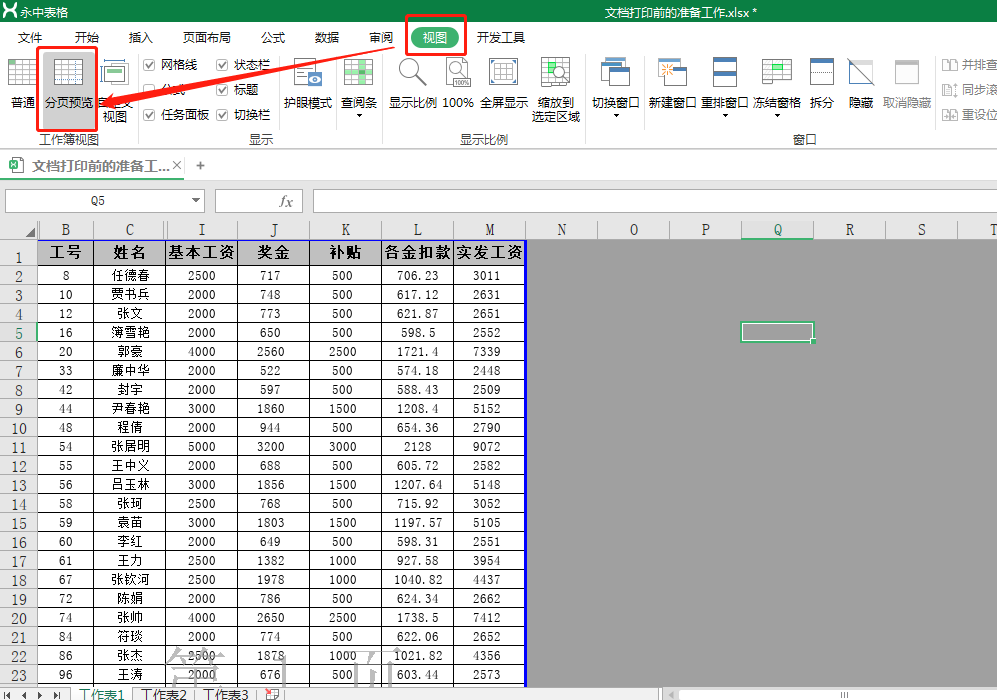Select the 工作表2 sheet tab

(163, 693)
